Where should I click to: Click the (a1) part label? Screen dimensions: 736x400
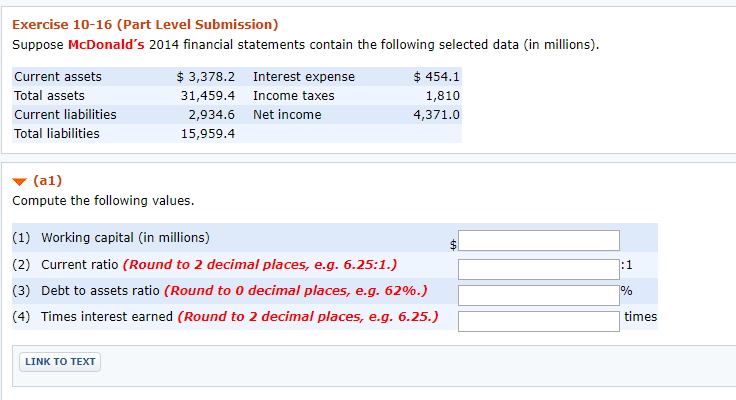(x=48, y=182)
